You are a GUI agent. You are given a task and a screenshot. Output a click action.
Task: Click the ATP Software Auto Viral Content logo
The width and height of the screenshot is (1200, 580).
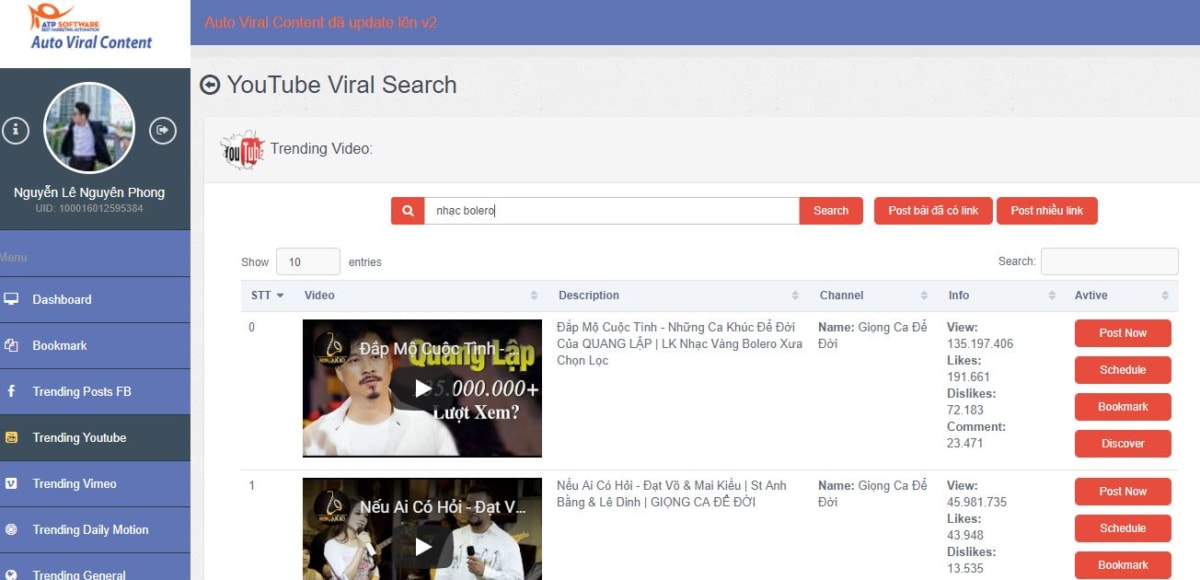90,28
